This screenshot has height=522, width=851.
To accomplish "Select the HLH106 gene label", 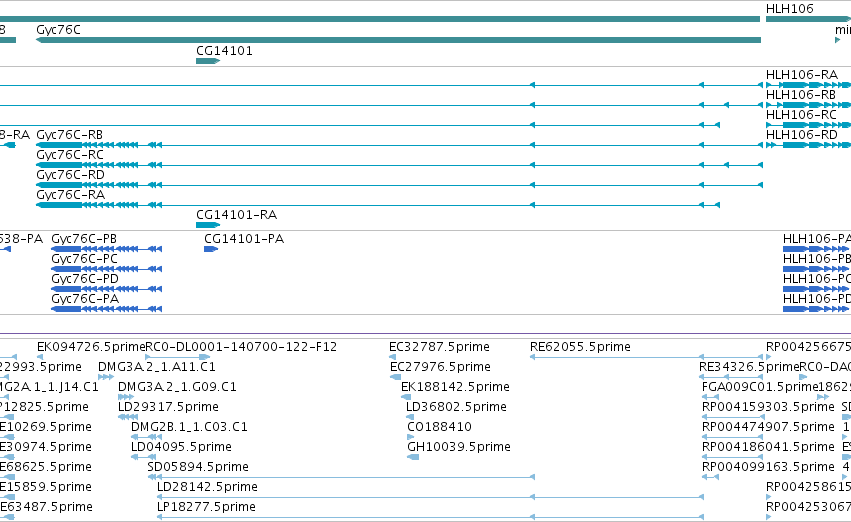I will (x=790, y=9).
